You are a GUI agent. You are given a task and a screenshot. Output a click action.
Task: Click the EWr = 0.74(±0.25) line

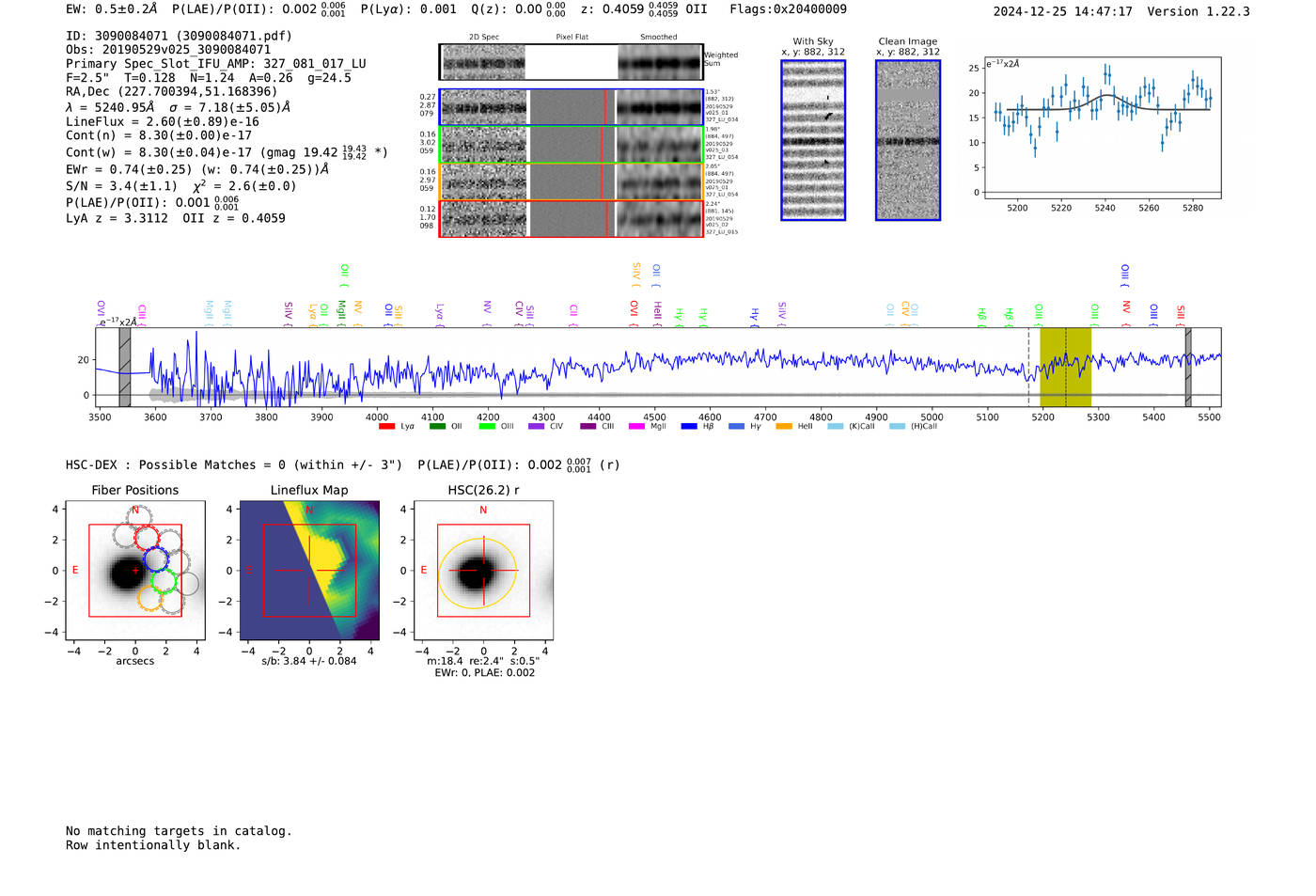pyautogui.click(x=197, y=169)
